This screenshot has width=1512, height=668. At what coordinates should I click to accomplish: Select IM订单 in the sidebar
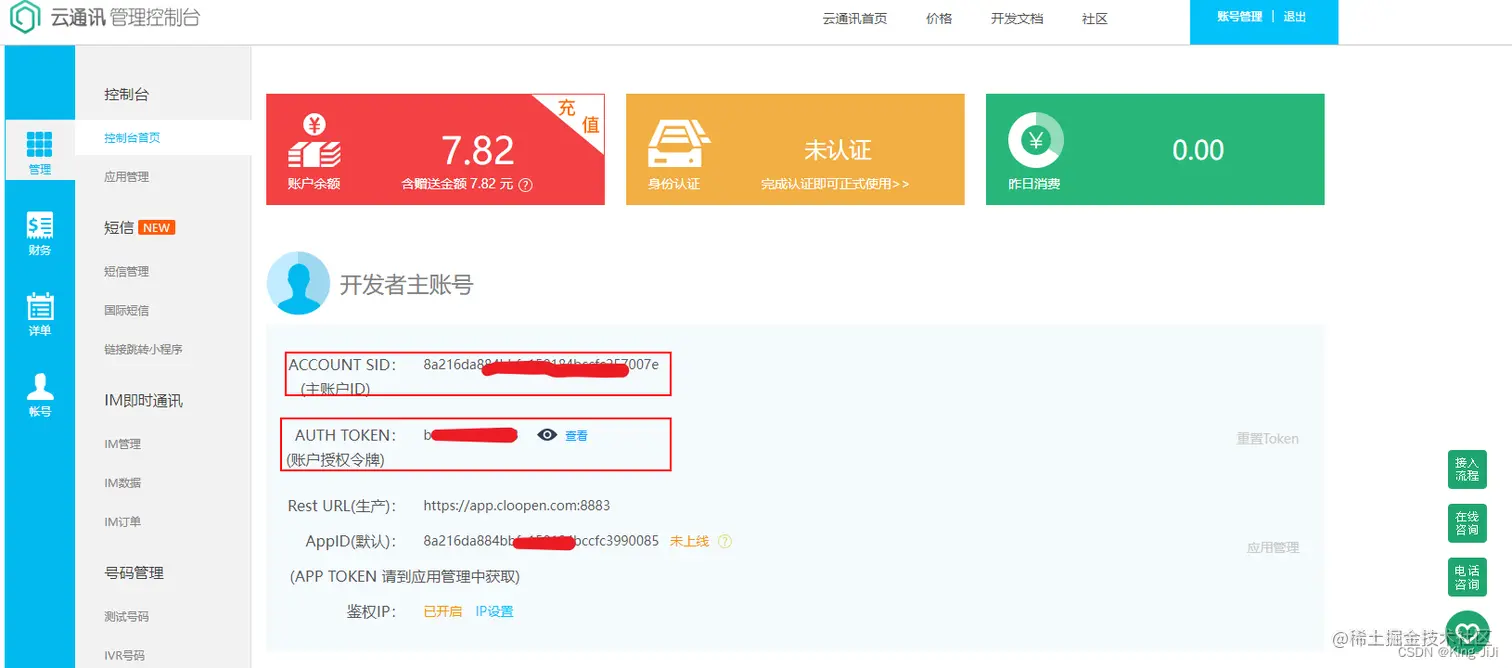tap(123, 522)
